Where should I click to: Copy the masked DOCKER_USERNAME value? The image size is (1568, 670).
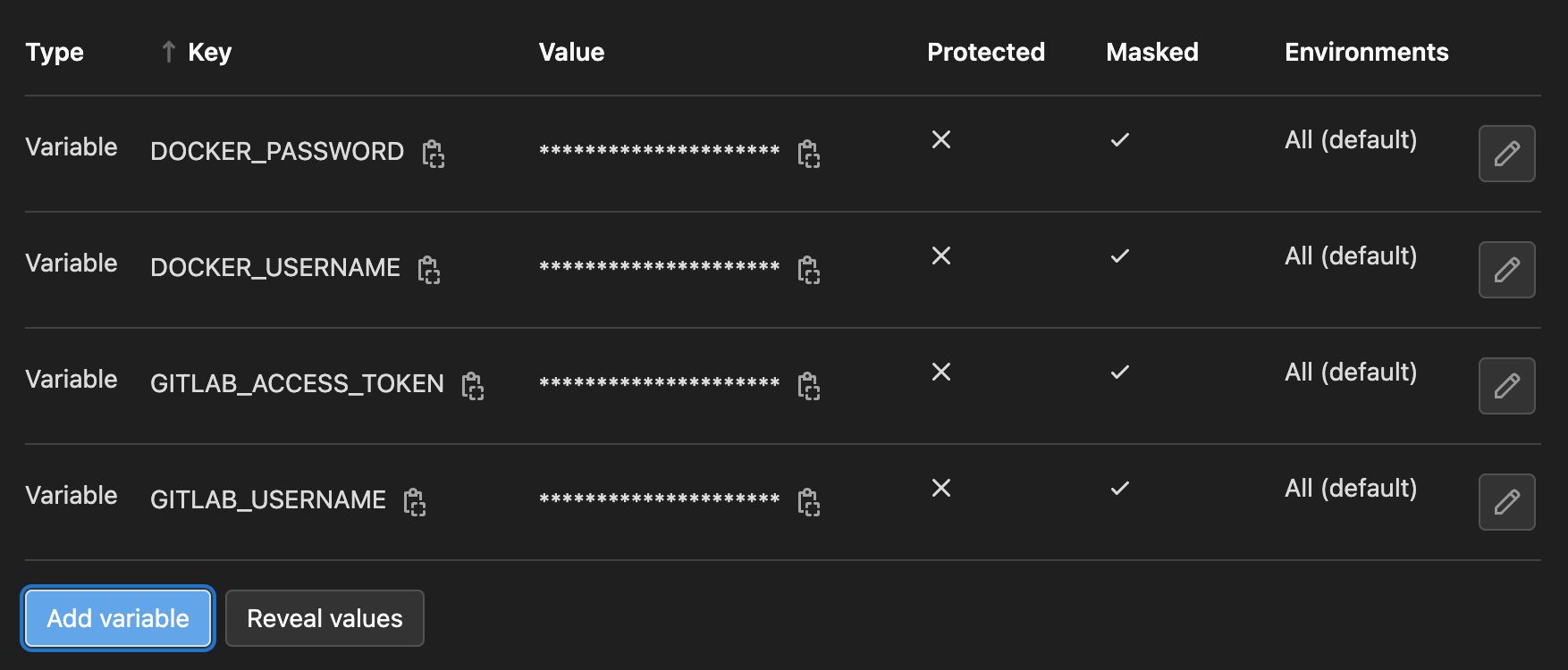coord(808,270)
